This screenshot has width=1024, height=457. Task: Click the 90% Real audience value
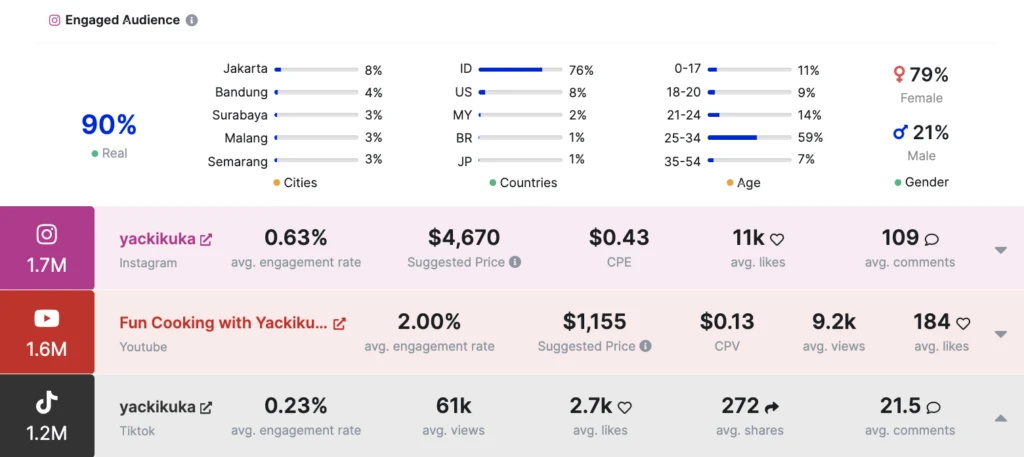108,125
